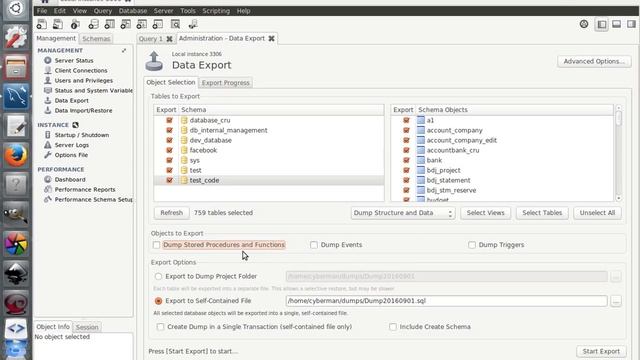Viewport: 640px width, 360px height.
Task: Open preferences gear icon at top right
Action: tap(584, 24)
